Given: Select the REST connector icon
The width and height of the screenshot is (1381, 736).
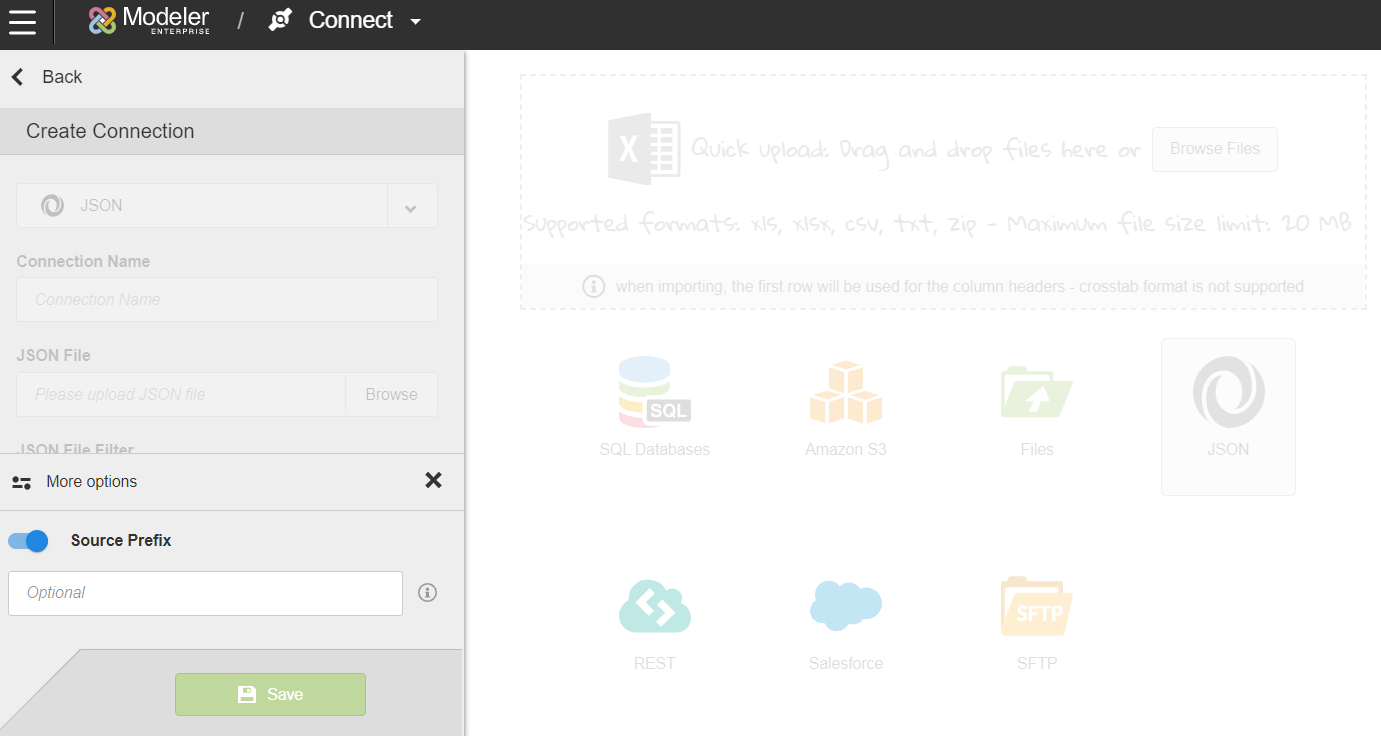Looking at the screenshot, I should click(655, 606).
